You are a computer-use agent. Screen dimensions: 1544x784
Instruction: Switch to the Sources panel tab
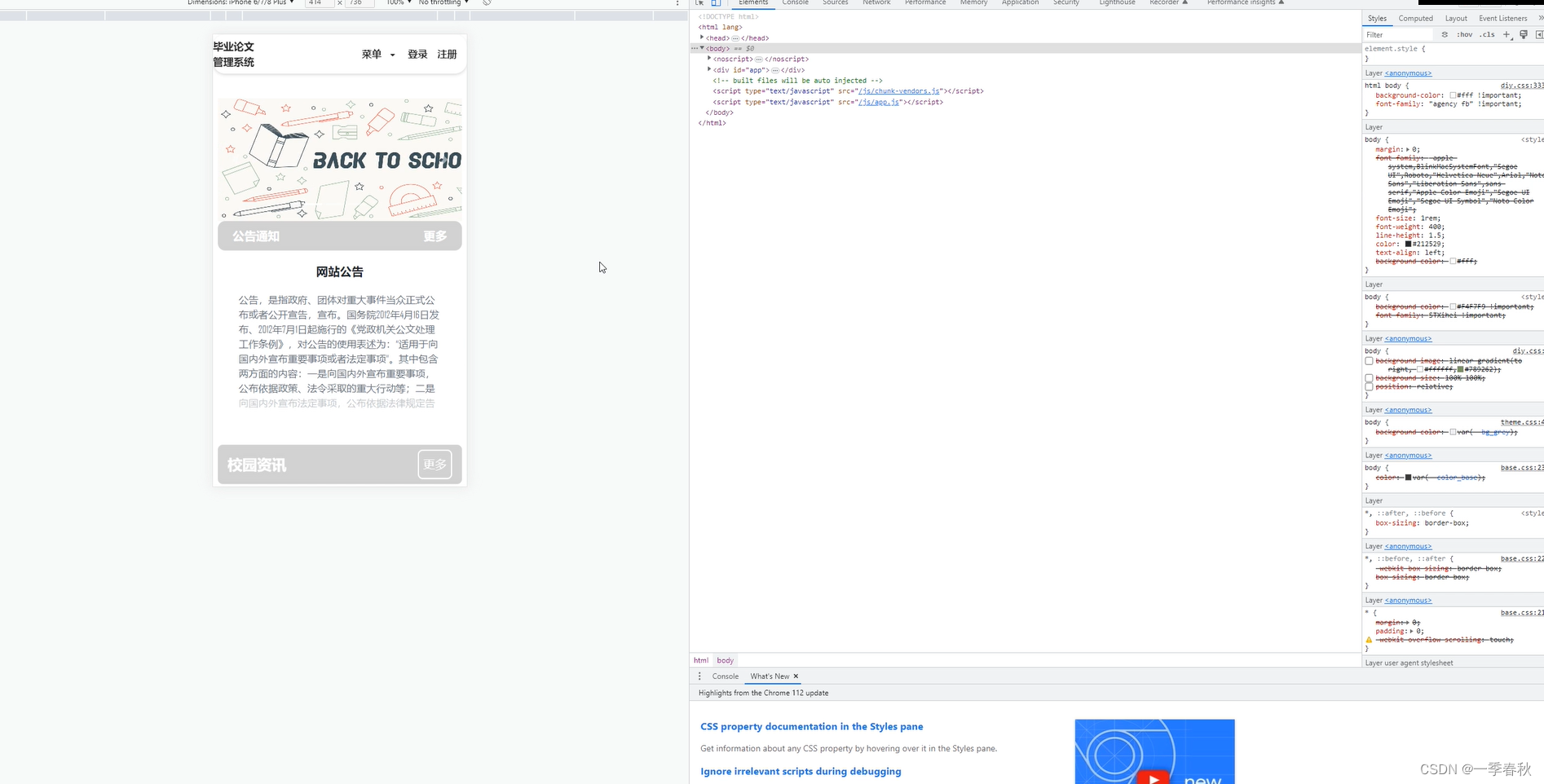point(835,3)
